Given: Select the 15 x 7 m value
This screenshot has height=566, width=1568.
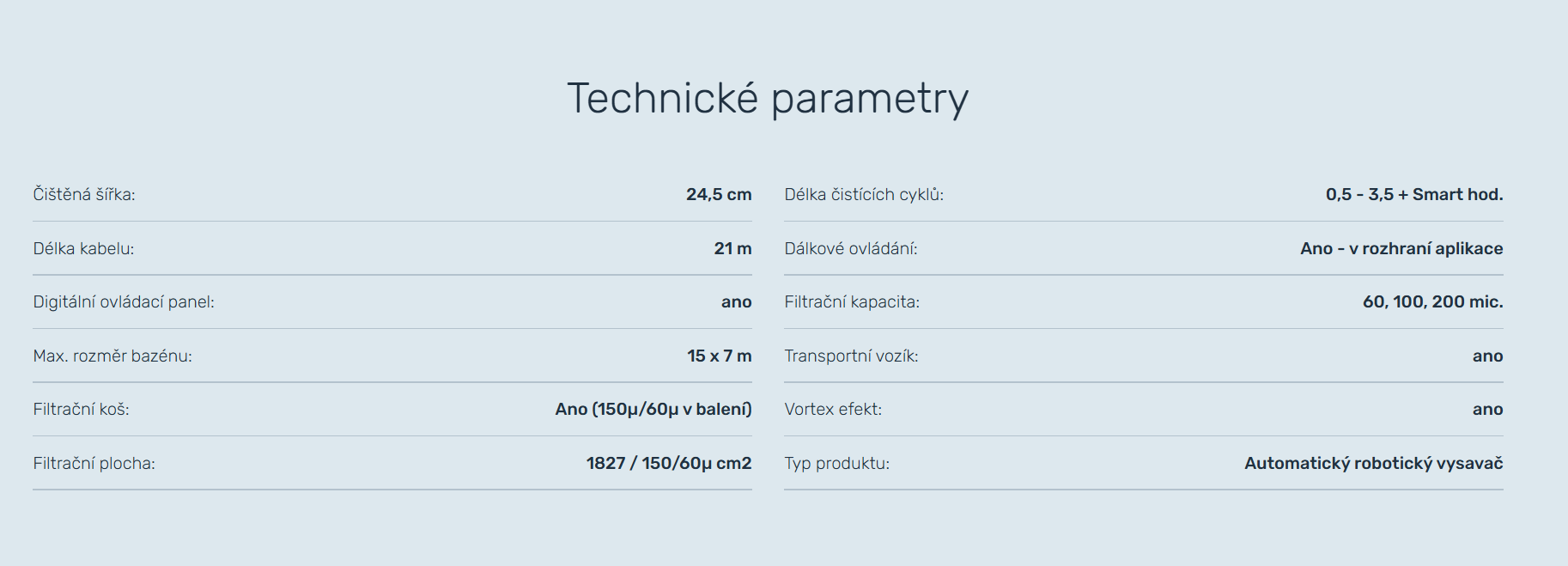Looking at the screenshot, I should 719,356.
